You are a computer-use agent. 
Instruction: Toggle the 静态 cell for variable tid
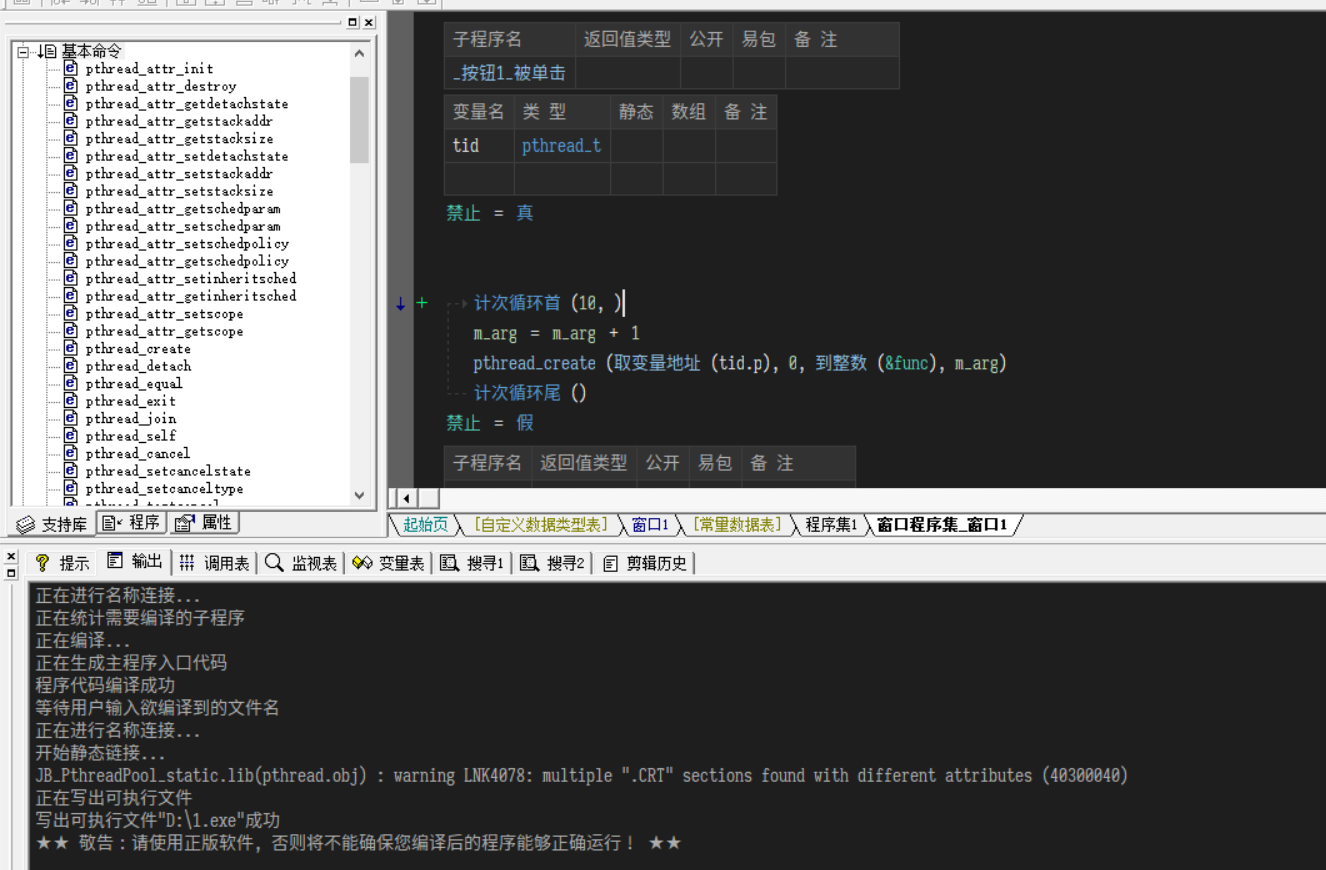(636, 146)
